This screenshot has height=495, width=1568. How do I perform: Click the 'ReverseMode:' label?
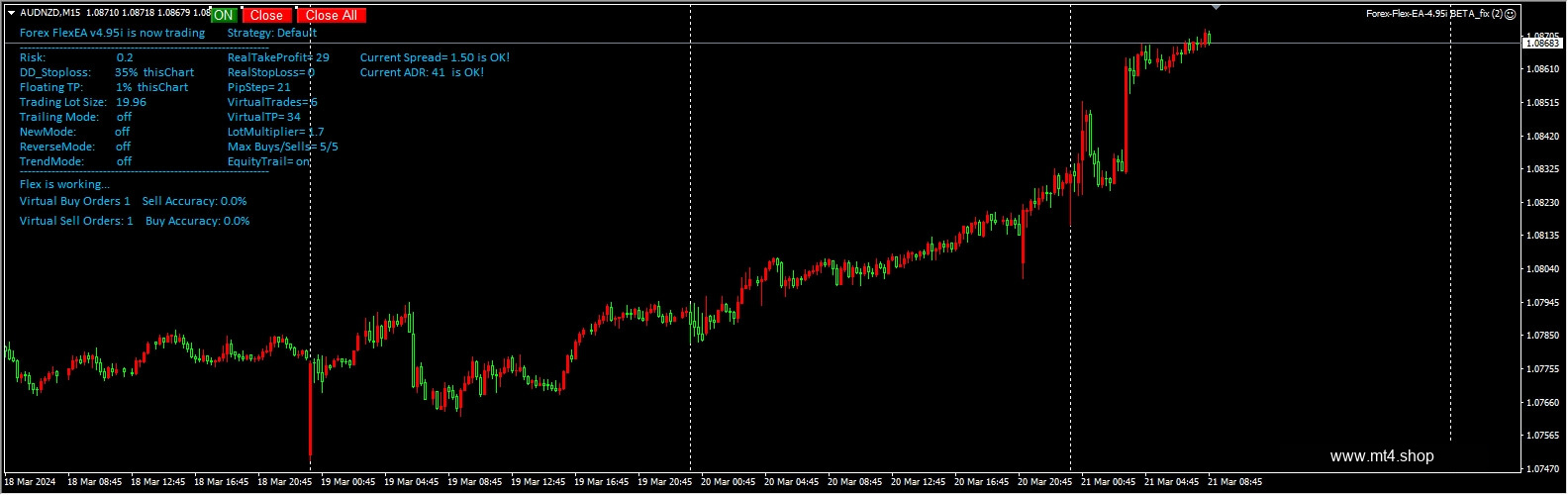57,147
